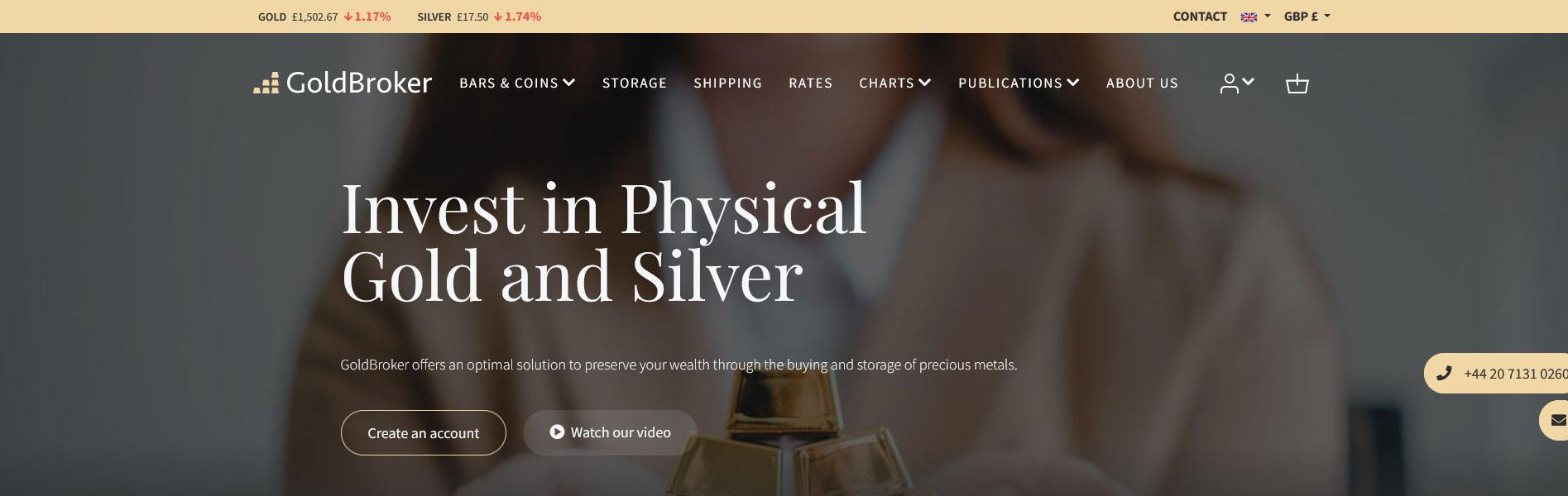Open the Rates menu item
Screen dimensions: 1568x496
click(810, 83)
